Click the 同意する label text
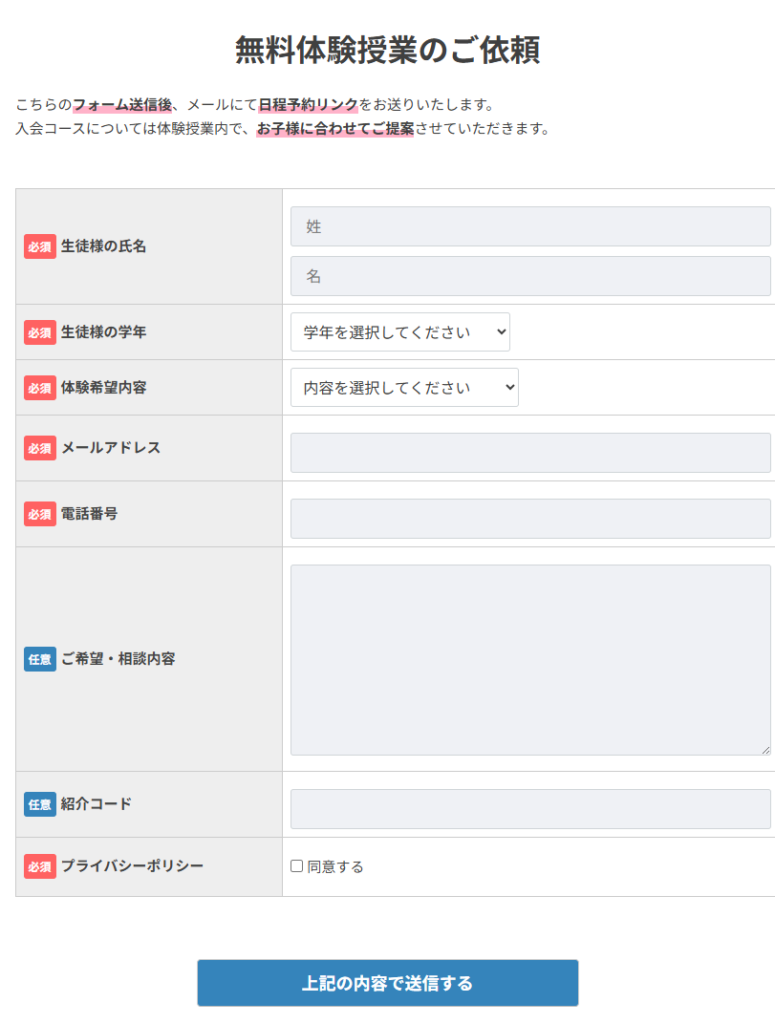 335,867
